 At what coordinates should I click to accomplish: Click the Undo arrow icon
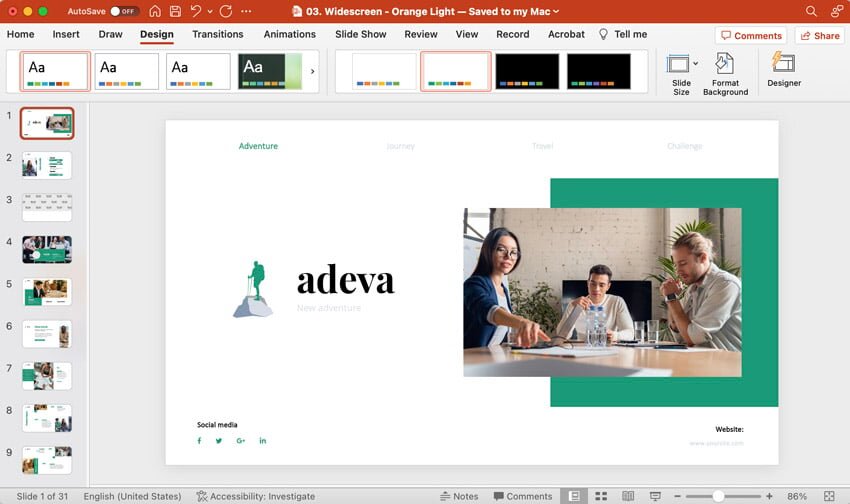[x=196, y=11]
